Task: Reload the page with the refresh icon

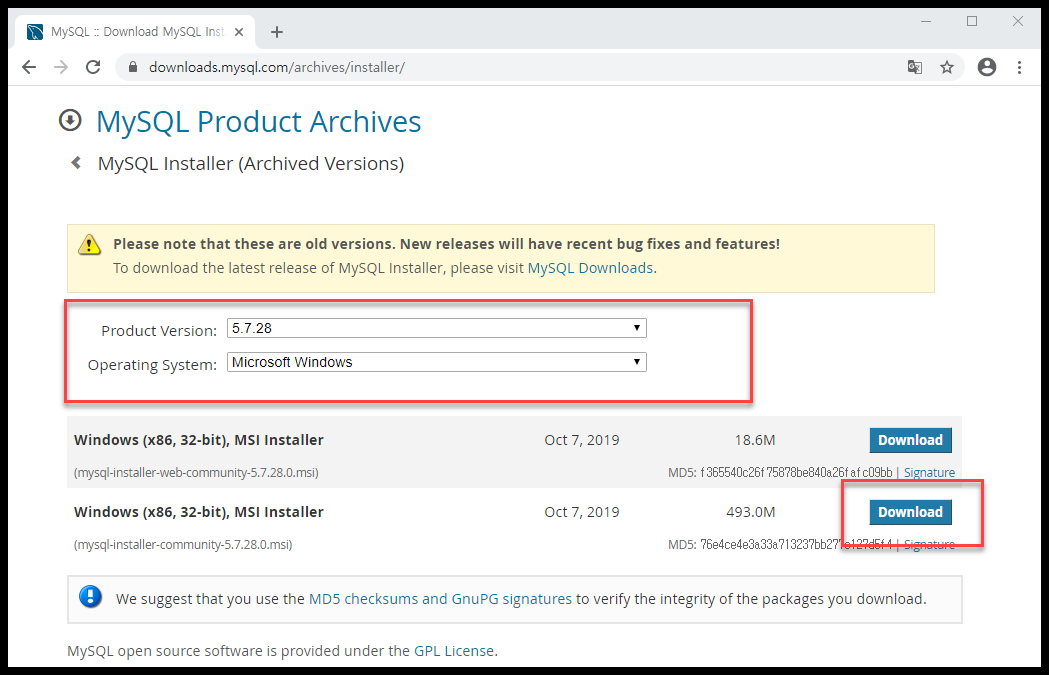Action: click(93, 67)
